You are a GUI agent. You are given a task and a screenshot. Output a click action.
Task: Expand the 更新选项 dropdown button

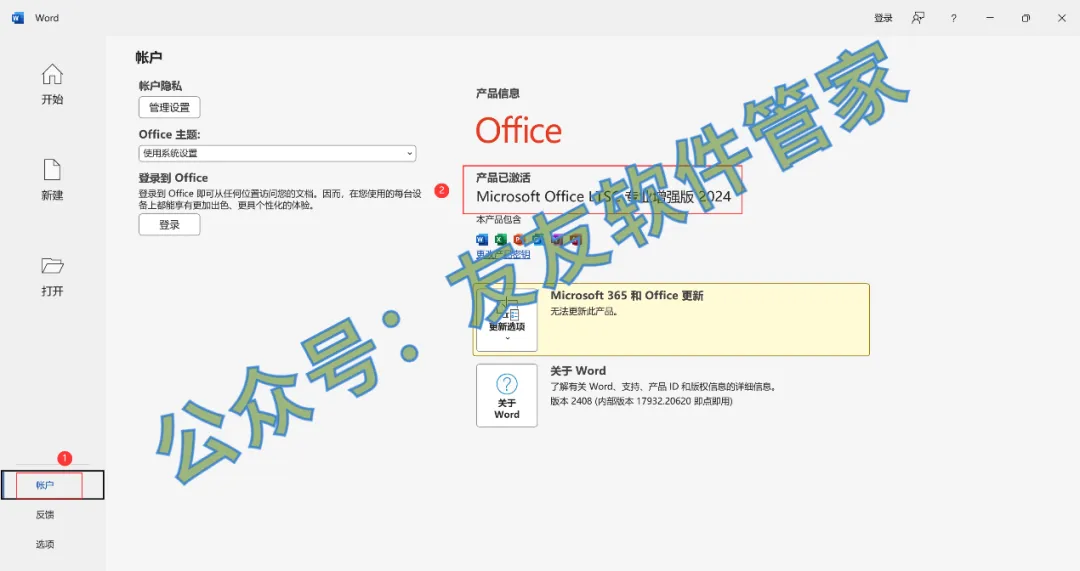(507, 320)
